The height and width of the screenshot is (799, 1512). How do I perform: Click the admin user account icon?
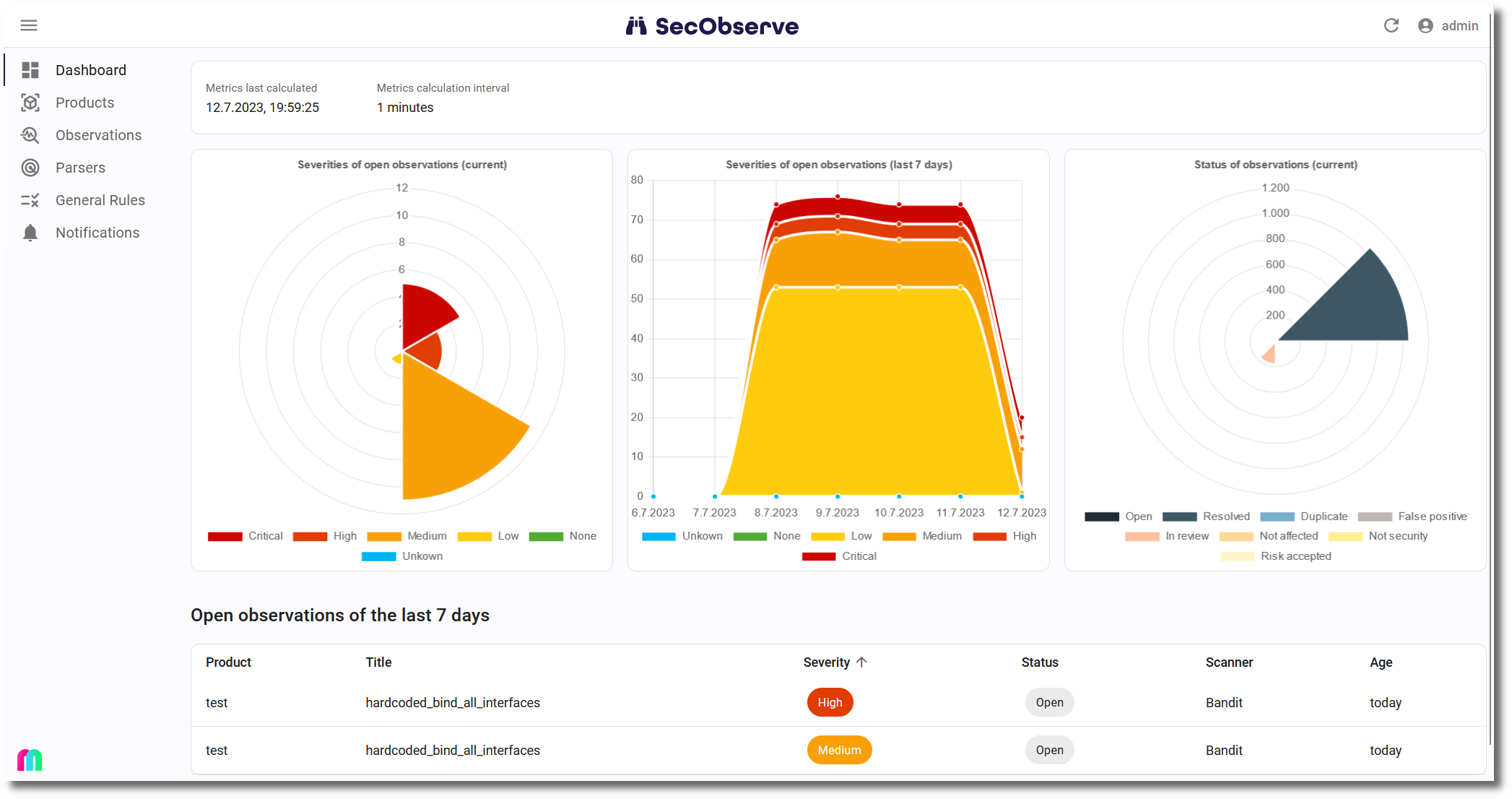pyautogui.click(x=1425, y=26)
